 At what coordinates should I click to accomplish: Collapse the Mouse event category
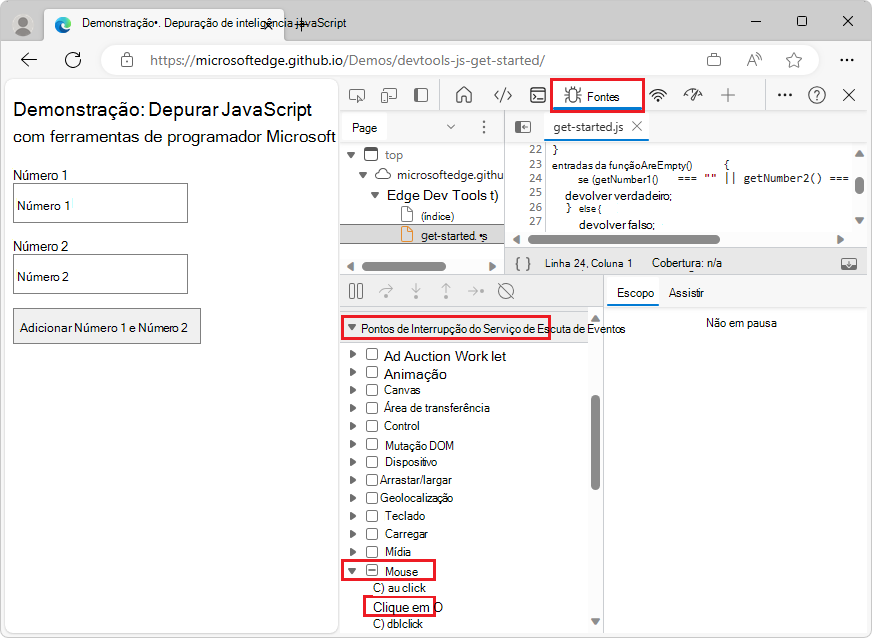tap(352, 571)
